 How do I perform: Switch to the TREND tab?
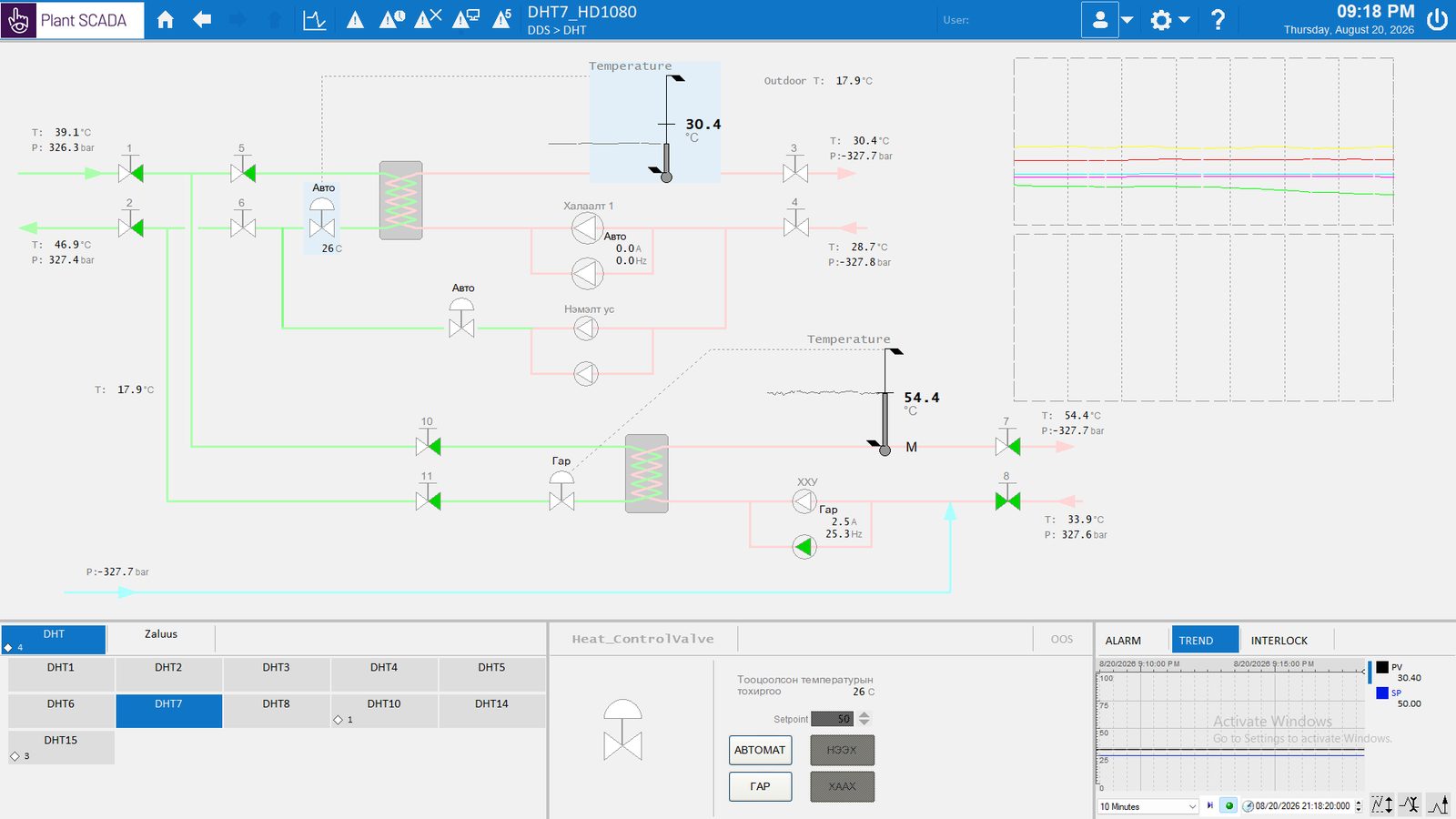point(1205,640)
